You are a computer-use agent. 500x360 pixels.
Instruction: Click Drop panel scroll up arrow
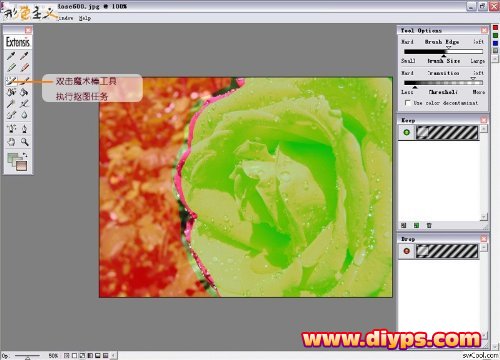[484, 247]
